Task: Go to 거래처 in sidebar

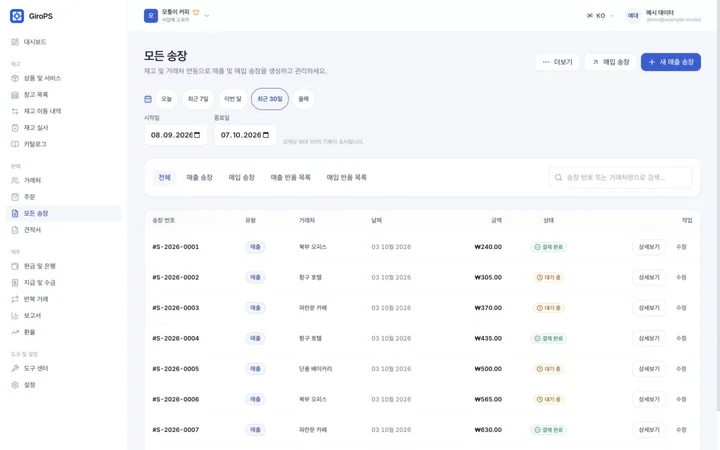Action: (x=64, y=180)
